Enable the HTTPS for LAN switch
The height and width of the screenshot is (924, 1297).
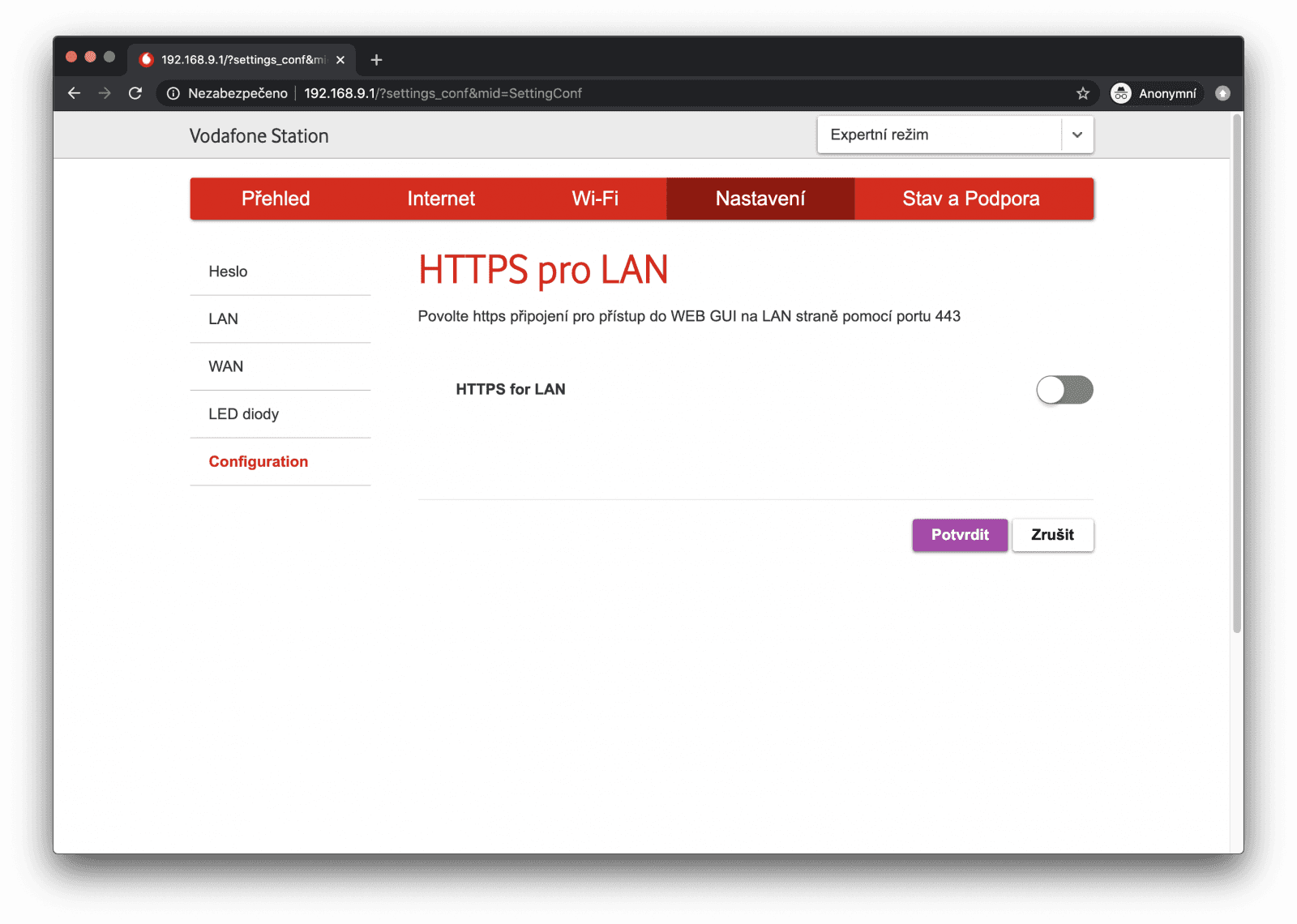1064,390
